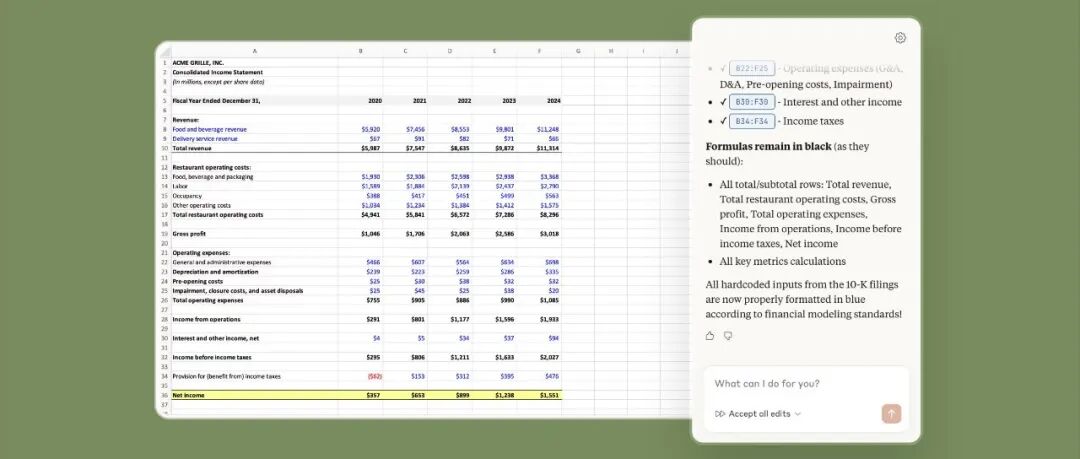Select the 2023 year header cell
The image size is (1080, 459).
[495, 101]
